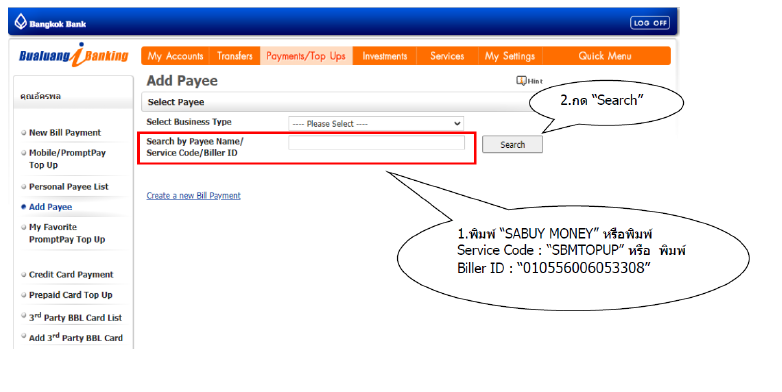
Task: Open My Favorite PromptPay Top Up
Action: tap(67, 233)
